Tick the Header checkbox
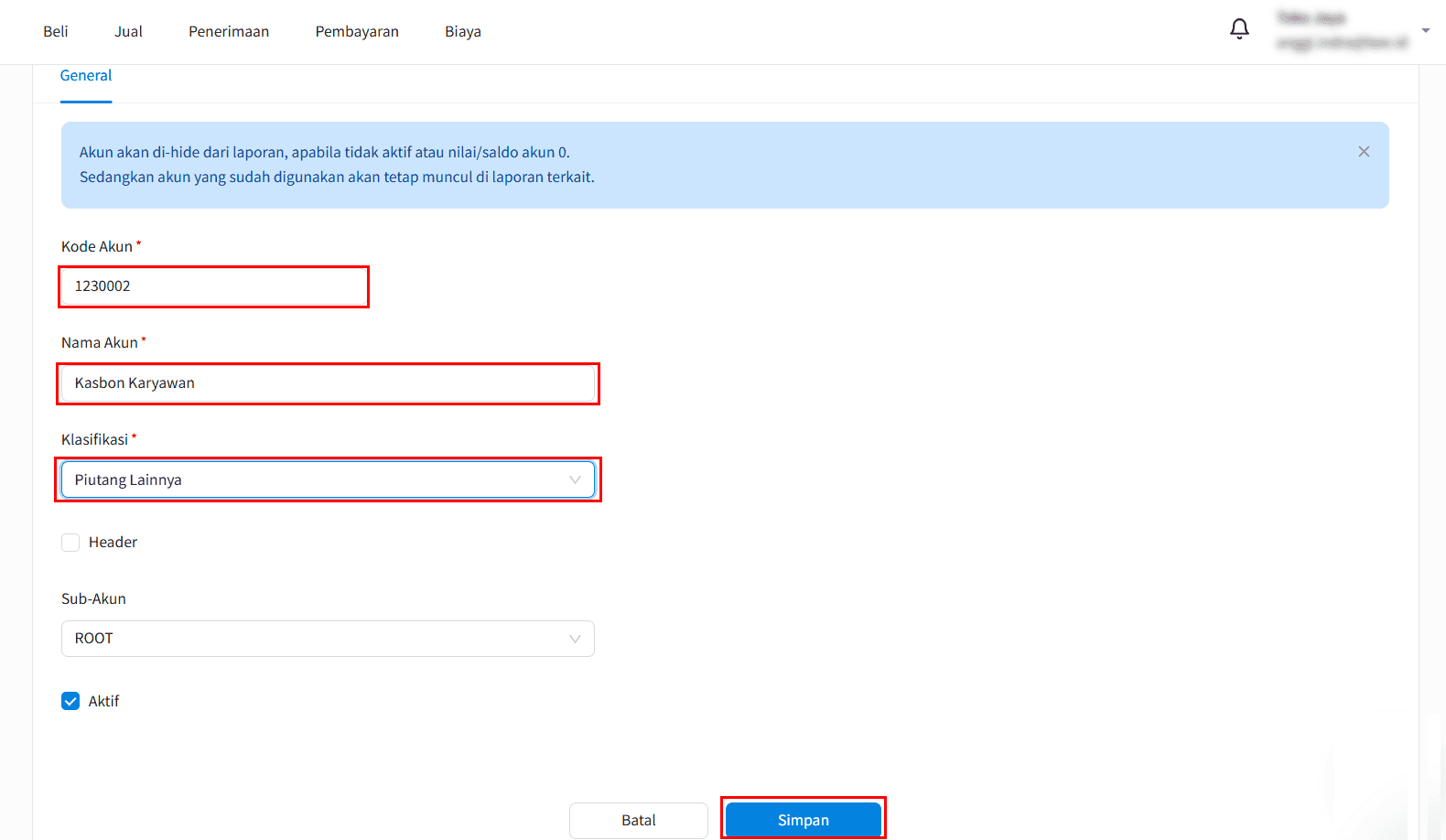 point(70,543)
